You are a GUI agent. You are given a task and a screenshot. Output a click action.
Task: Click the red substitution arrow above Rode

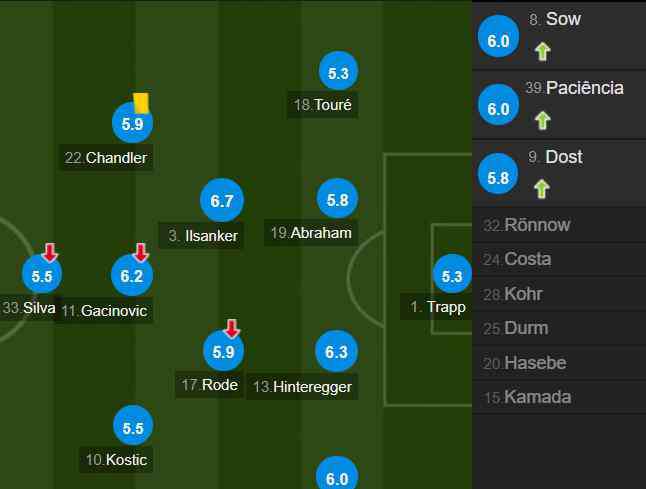(x=232, y=329)
